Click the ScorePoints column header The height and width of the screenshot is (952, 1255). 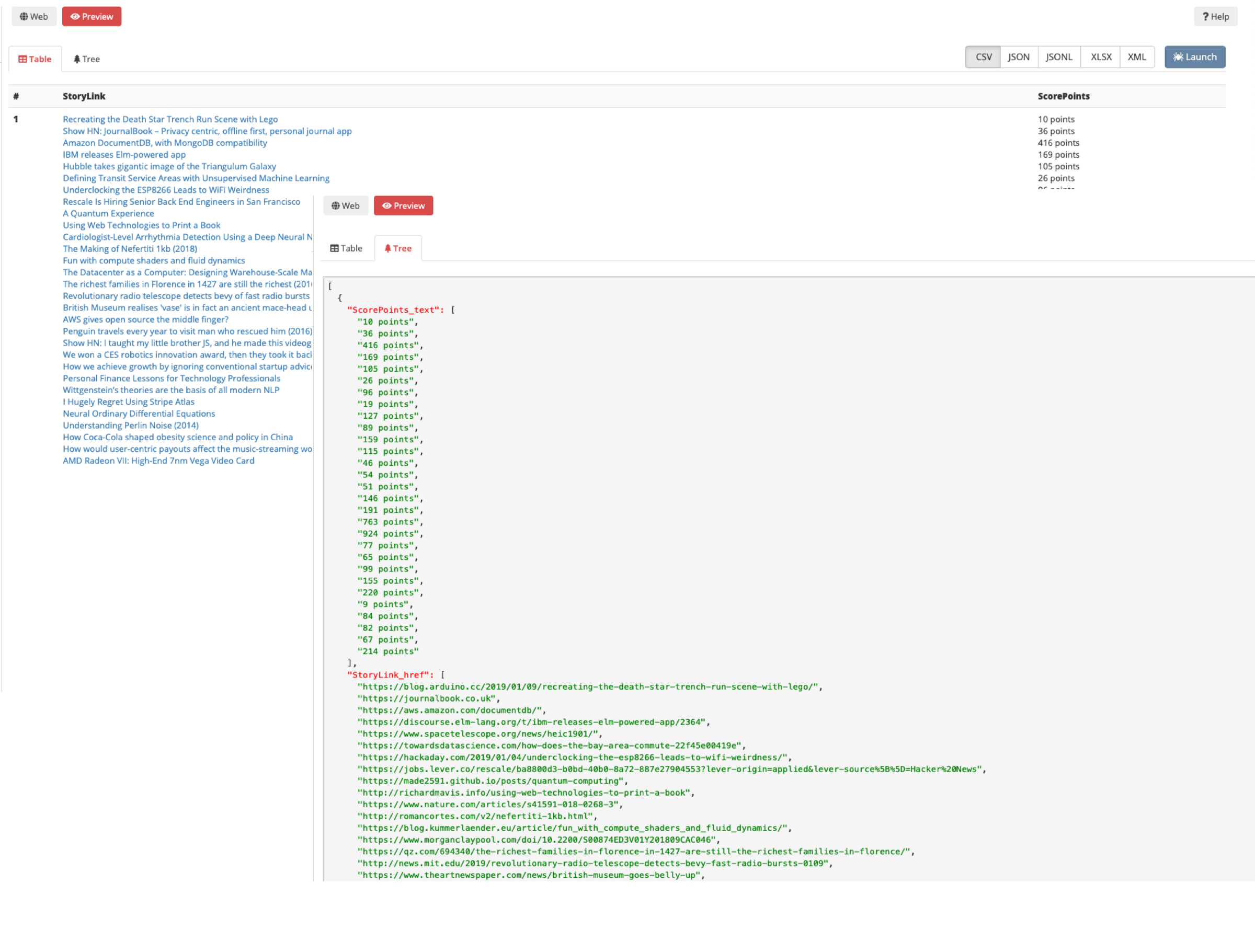pos(1063,96)
